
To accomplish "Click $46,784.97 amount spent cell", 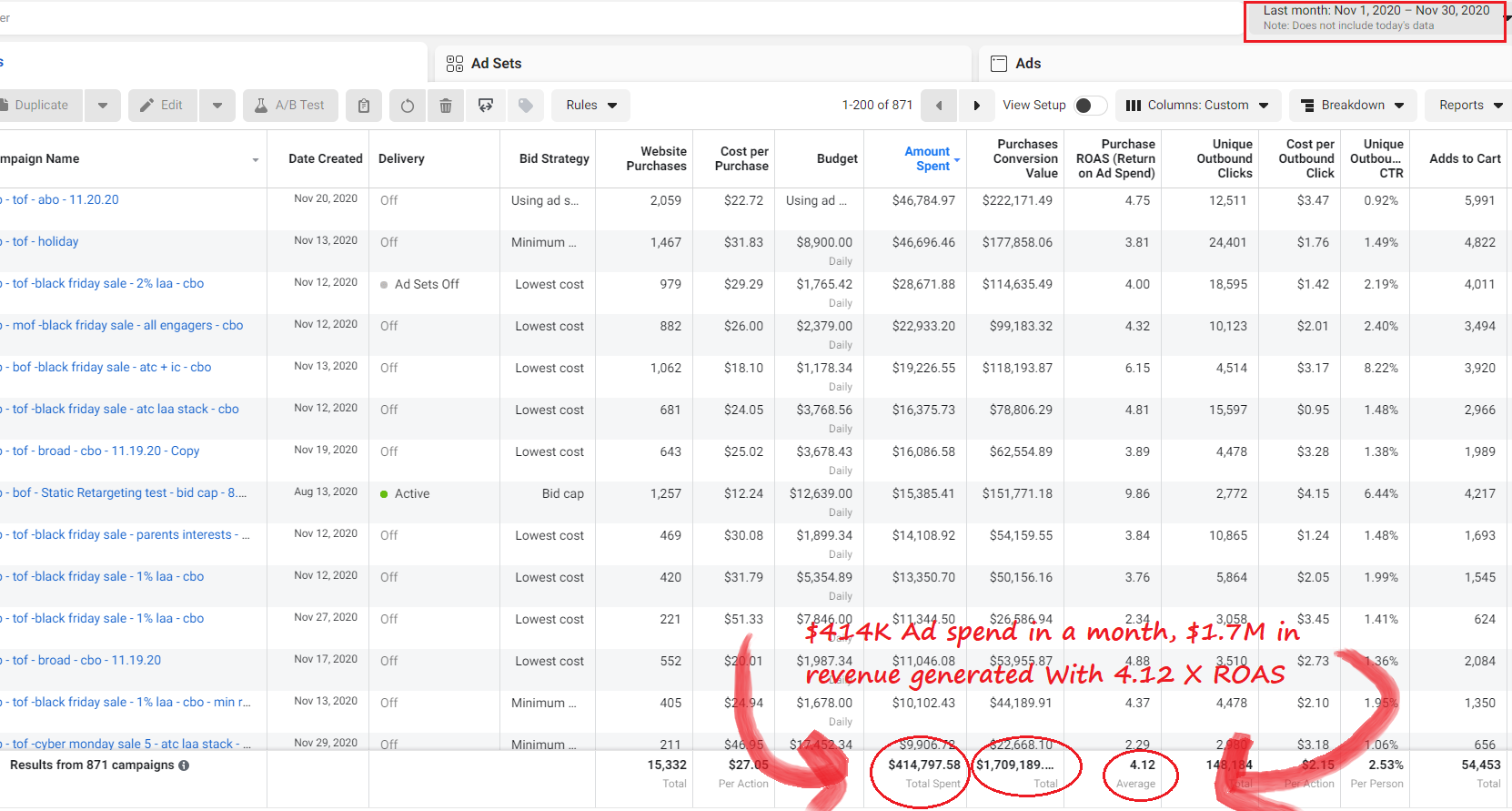I will 923,200.
